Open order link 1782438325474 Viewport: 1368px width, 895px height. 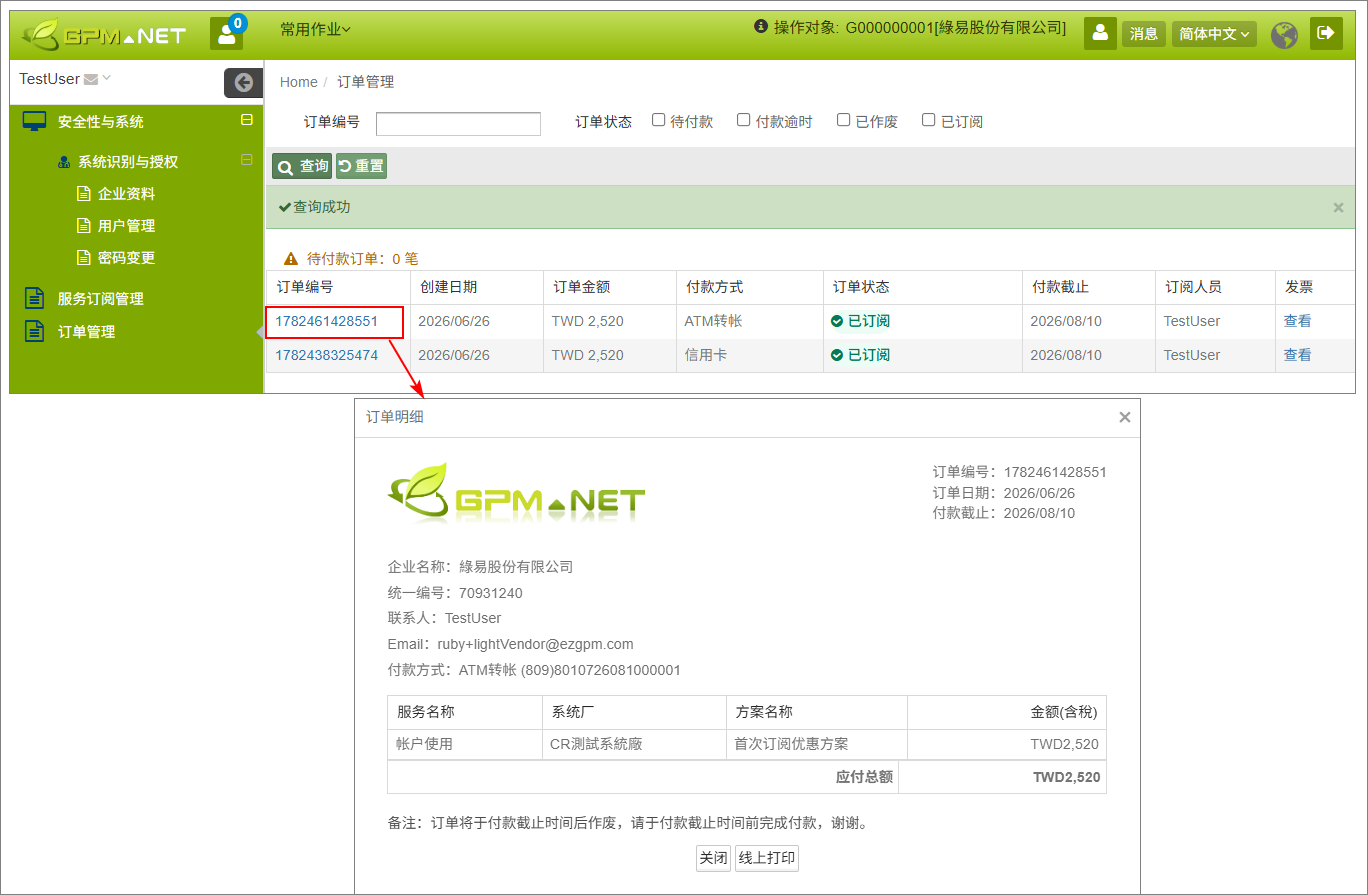[x=326, y=355]
